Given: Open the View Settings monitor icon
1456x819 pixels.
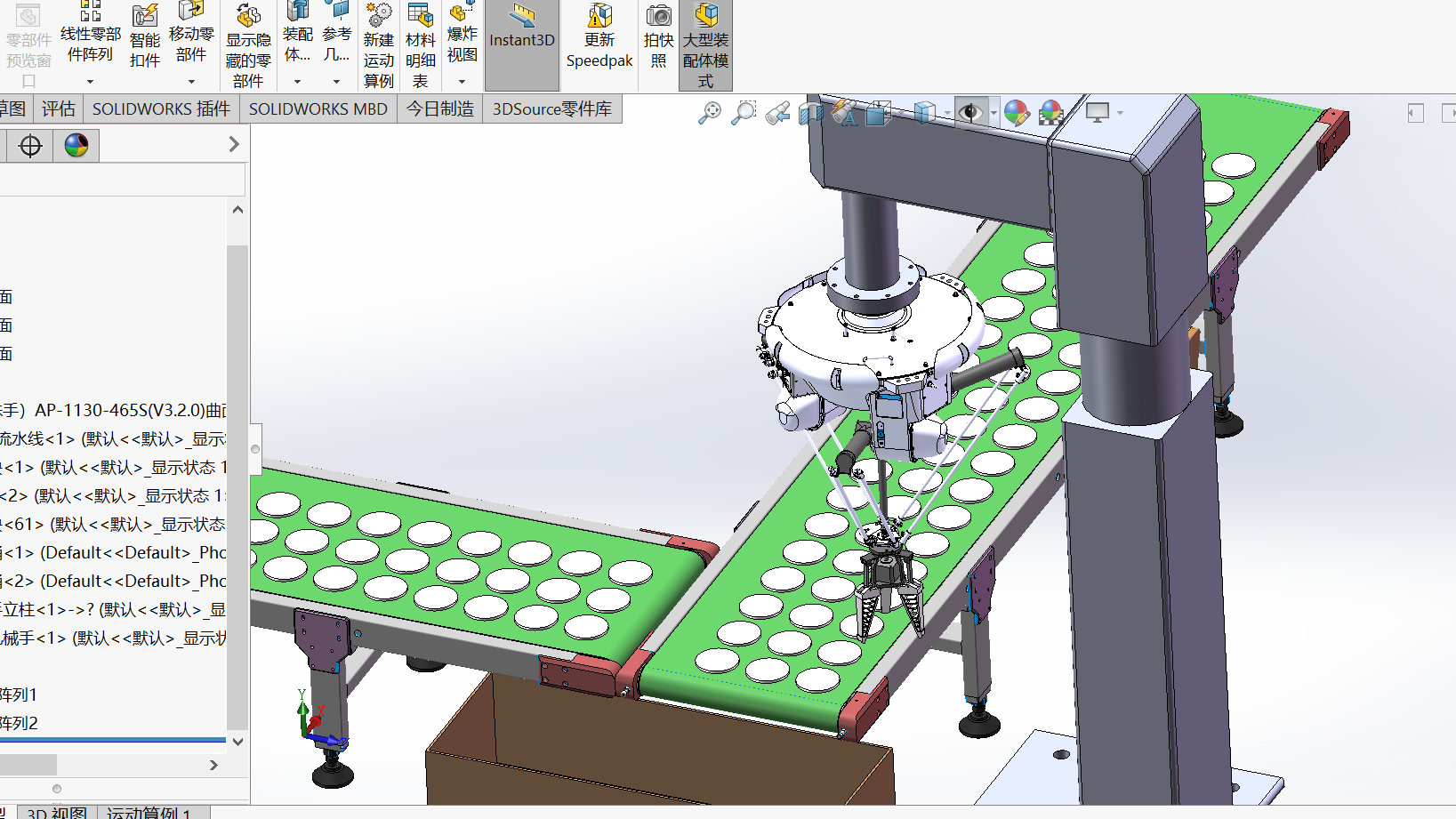Looking at the screenshot, I should click(1097, 113).
